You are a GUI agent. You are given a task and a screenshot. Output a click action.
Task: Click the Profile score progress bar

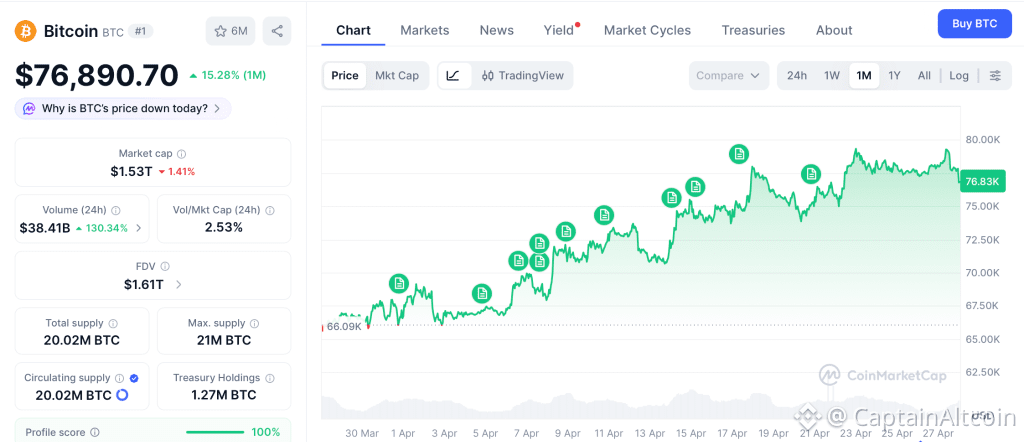215,432
